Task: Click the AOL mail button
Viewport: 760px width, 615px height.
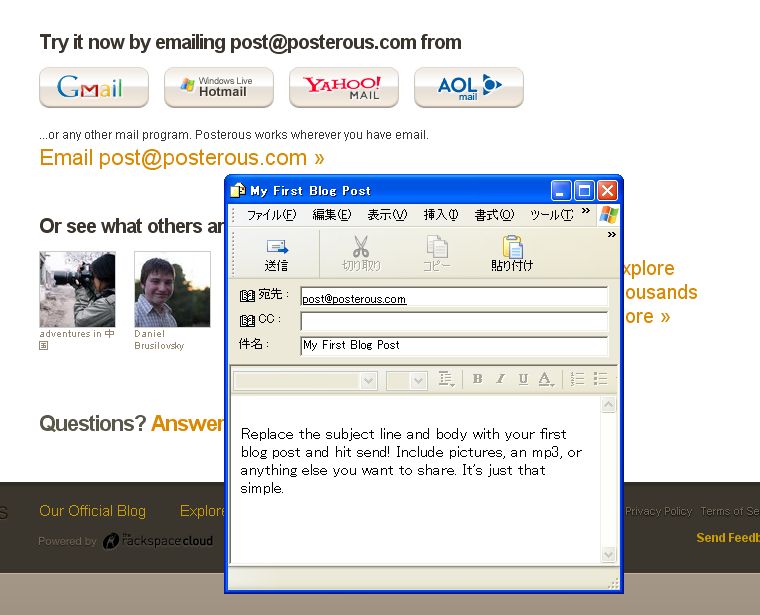Action: [469, 87]
